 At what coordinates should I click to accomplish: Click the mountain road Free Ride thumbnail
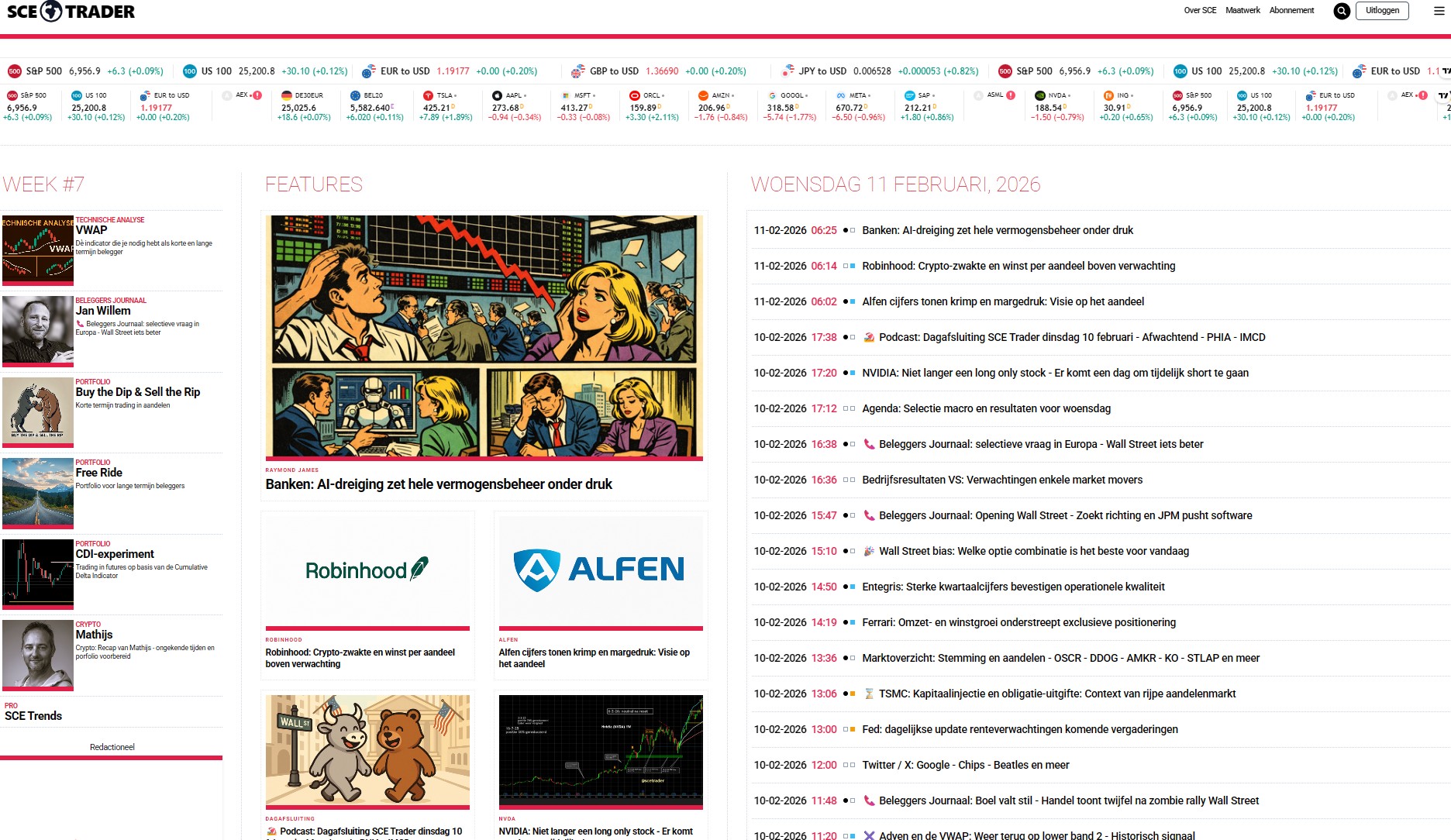click(38, 493)
